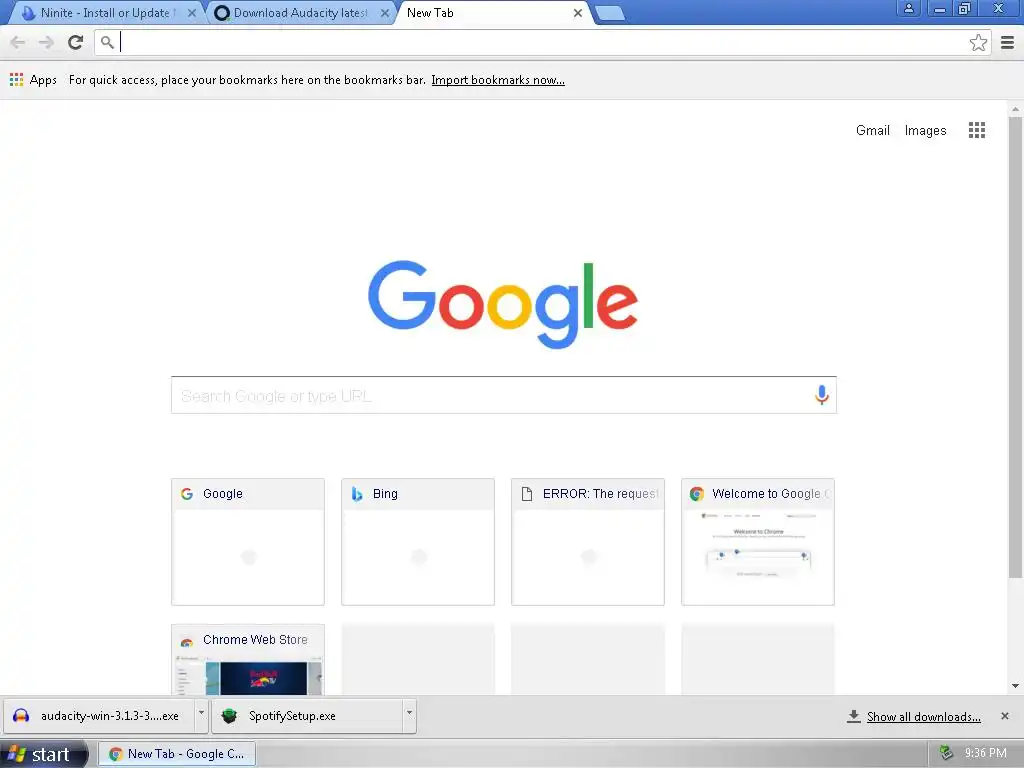The width and height of the screenshot is (1024, 768).
Task: Click the Chrome user profile icon
Action: tap(908, 8)
